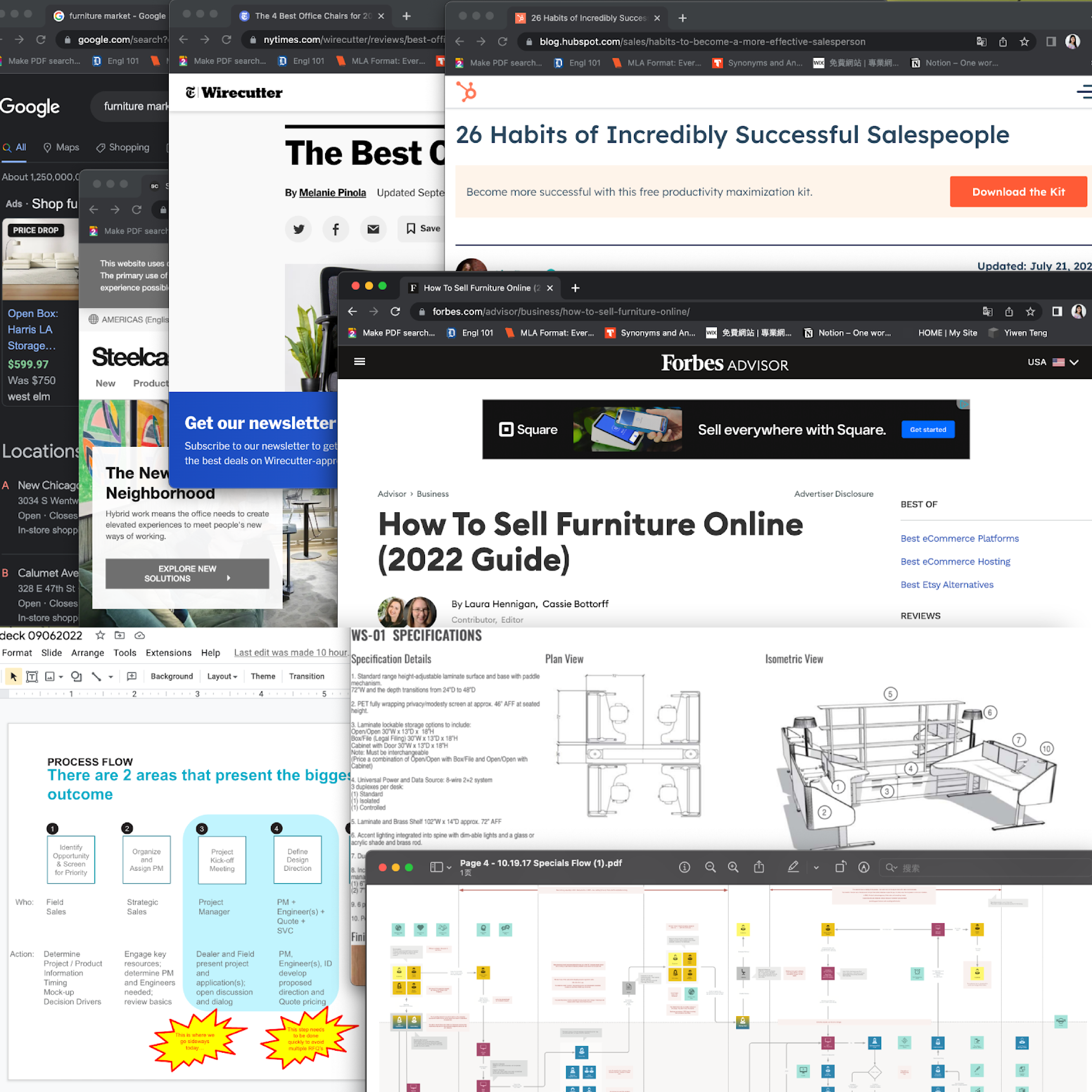Share the Wirecutter article by email
This screenshot has width=1092, height=1092.
(373, 229)
